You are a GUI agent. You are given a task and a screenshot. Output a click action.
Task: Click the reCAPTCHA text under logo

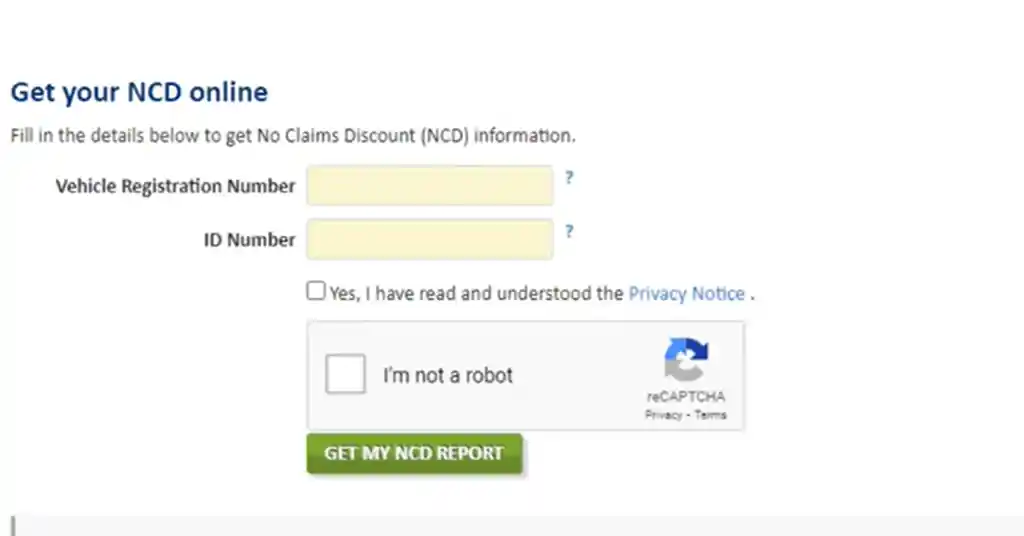[686, 396]
